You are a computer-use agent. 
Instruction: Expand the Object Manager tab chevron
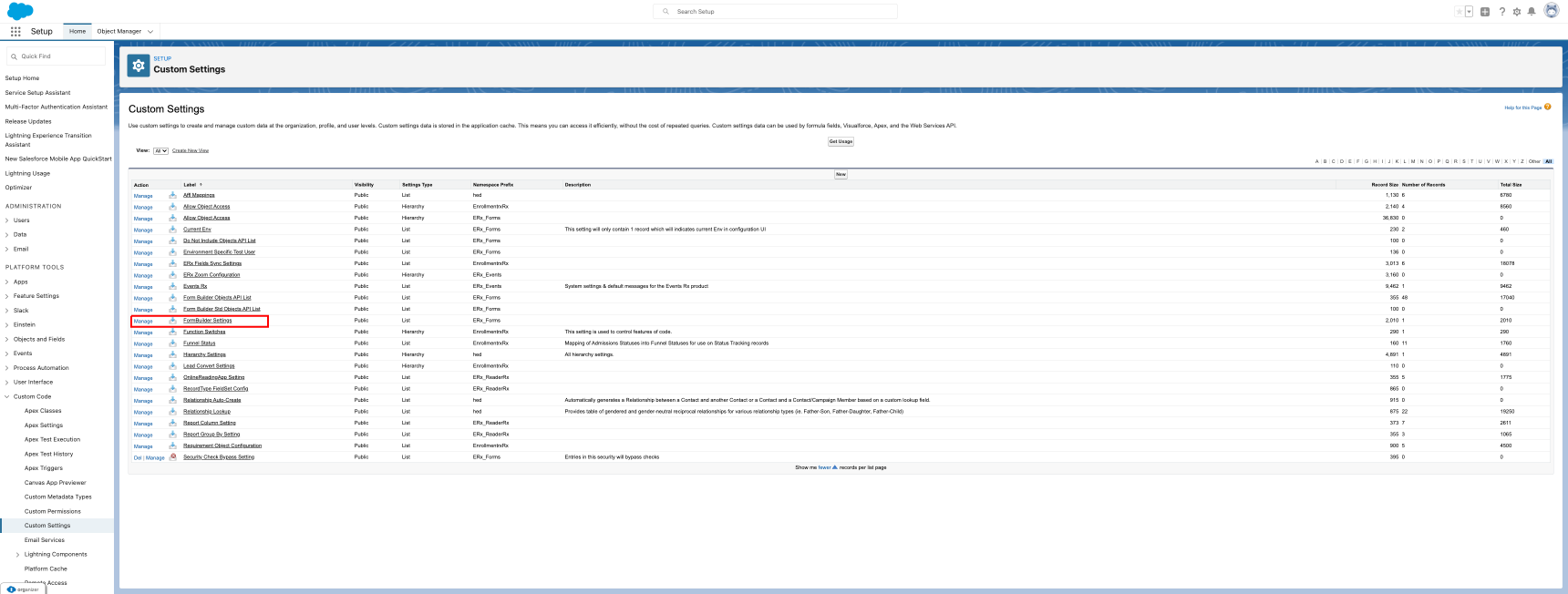[150, 32]
